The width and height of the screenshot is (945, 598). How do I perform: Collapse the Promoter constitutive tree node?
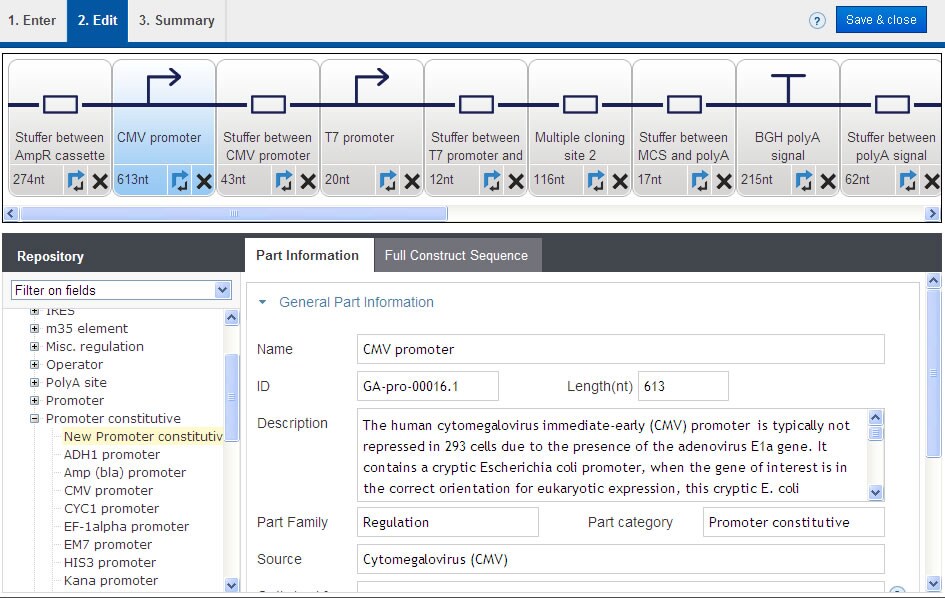[35, 419]
